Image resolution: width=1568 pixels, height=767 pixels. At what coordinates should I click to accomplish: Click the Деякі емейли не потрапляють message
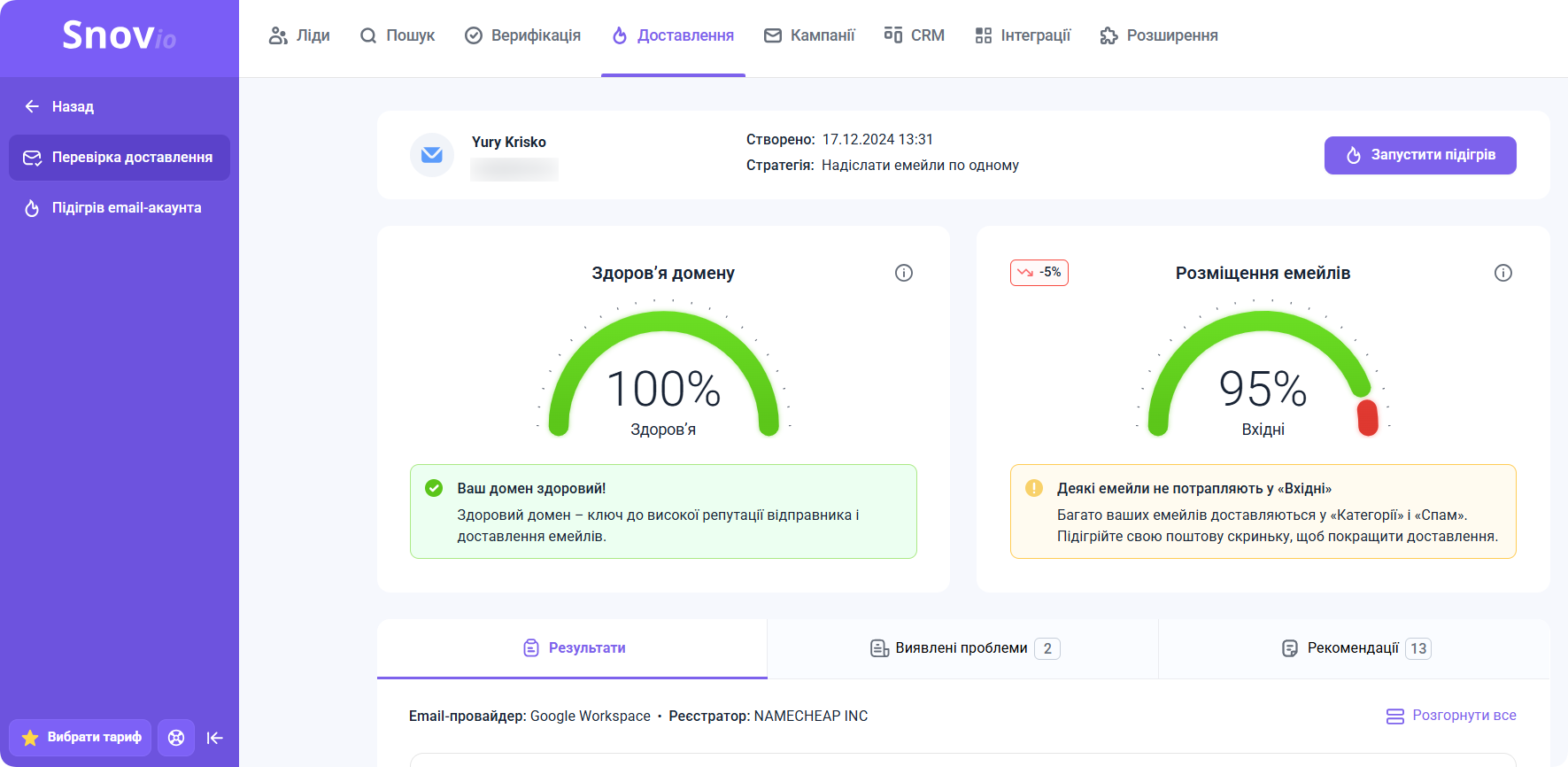pos(1194,488)
